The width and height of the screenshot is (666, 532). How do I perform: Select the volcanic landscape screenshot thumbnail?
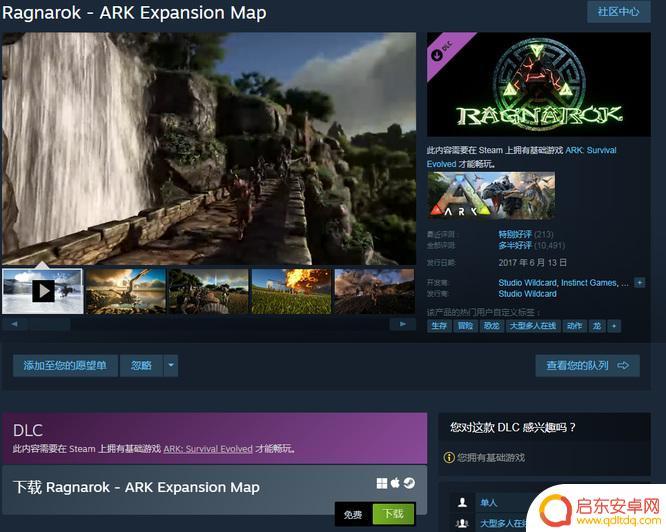[x=374, y=291]
